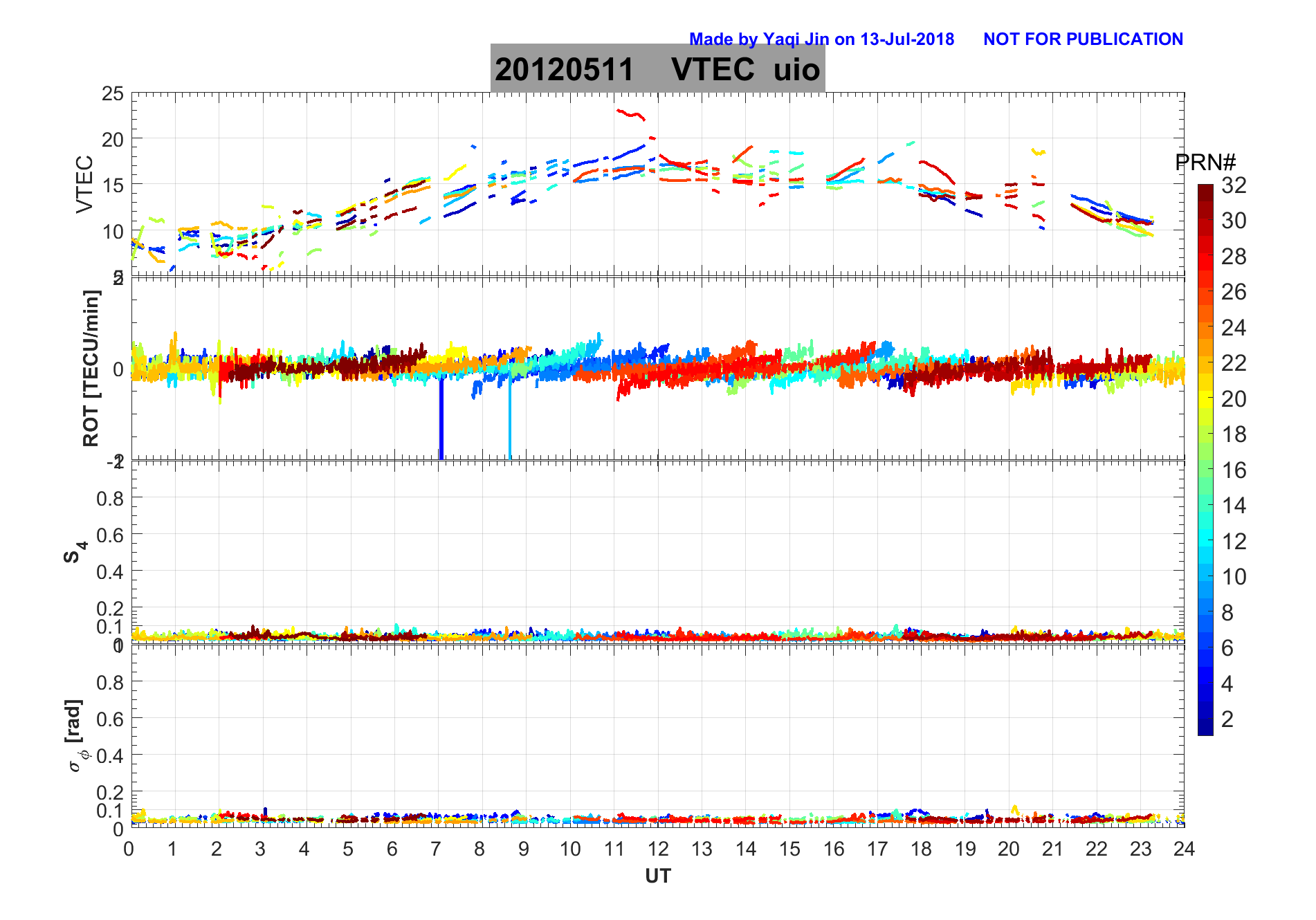Select the colorbar tick label "8"
The height and width of the screenshot is (920, 1316).
[1227, 612]
